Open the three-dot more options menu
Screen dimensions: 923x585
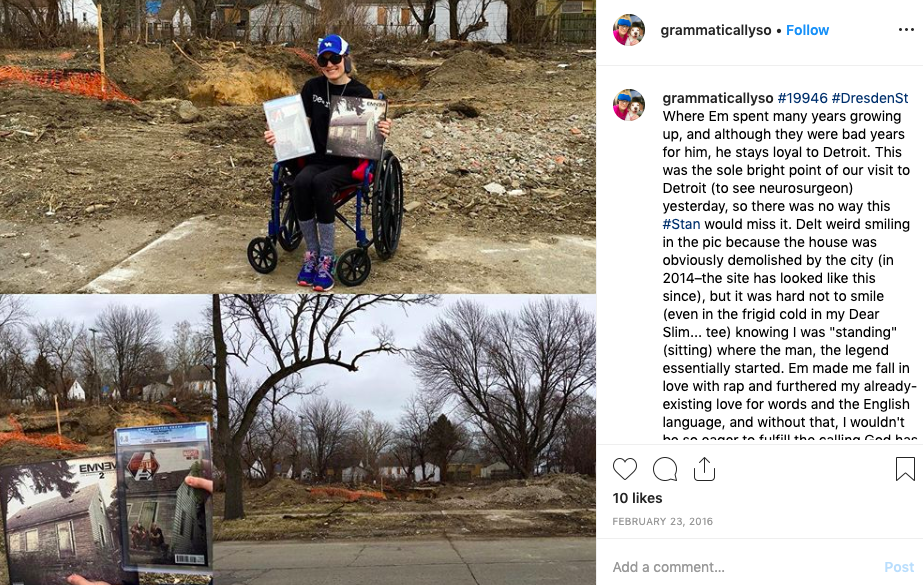click(x=906, y=30)
